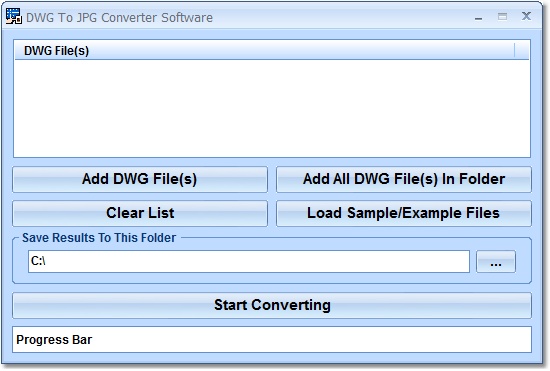The height and width of the screenshot is (371, 550).
Task: Clear the file list
Action: point(140,213)
